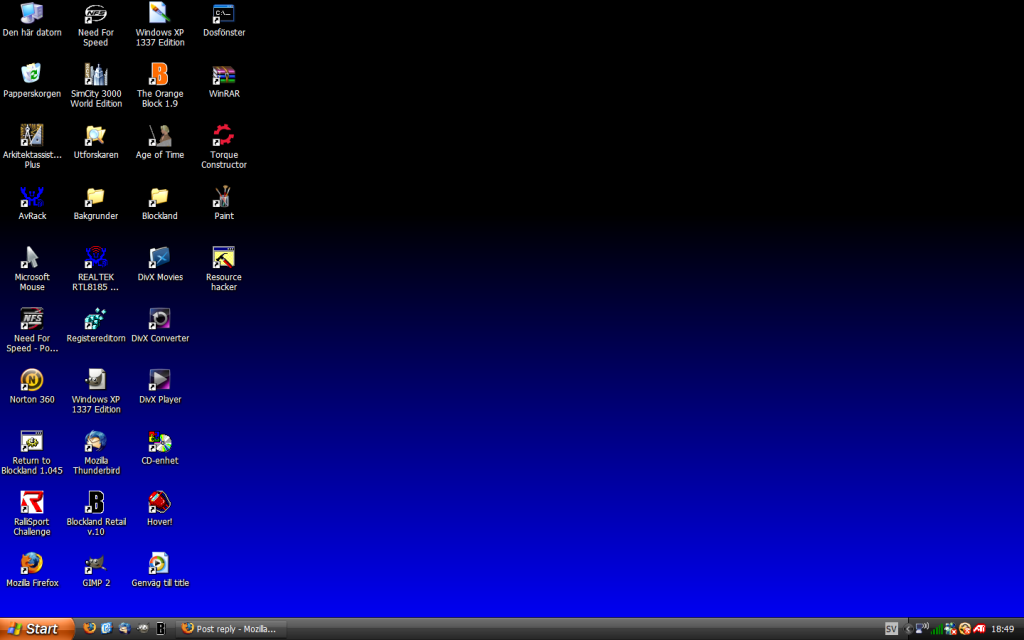The image size is (1024, 640).
Task: Select the Norton 360 desktop icon
Action: tap(32, 381)
